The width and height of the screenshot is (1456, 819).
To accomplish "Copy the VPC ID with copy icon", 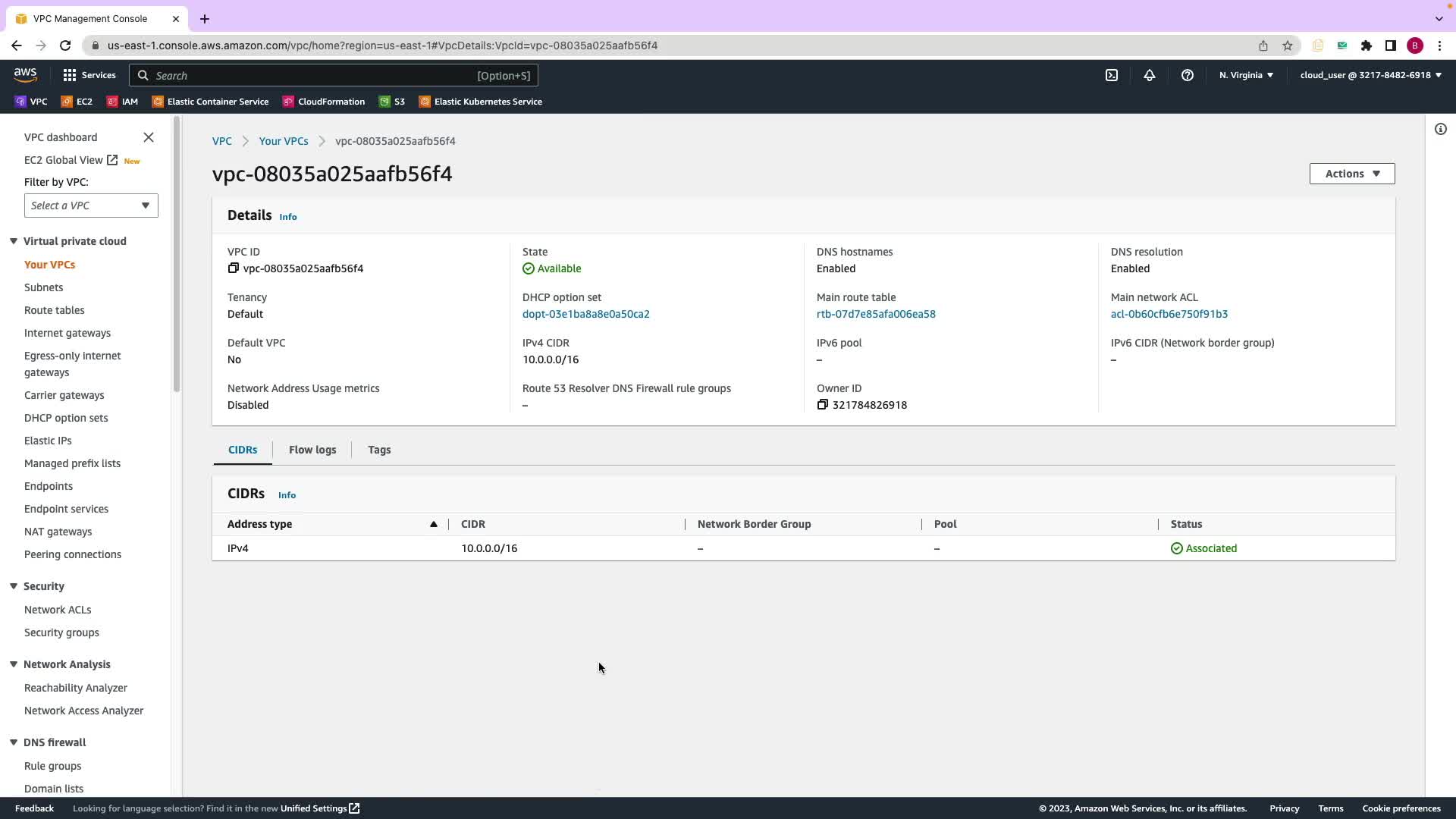I will (x=234, y=268).
